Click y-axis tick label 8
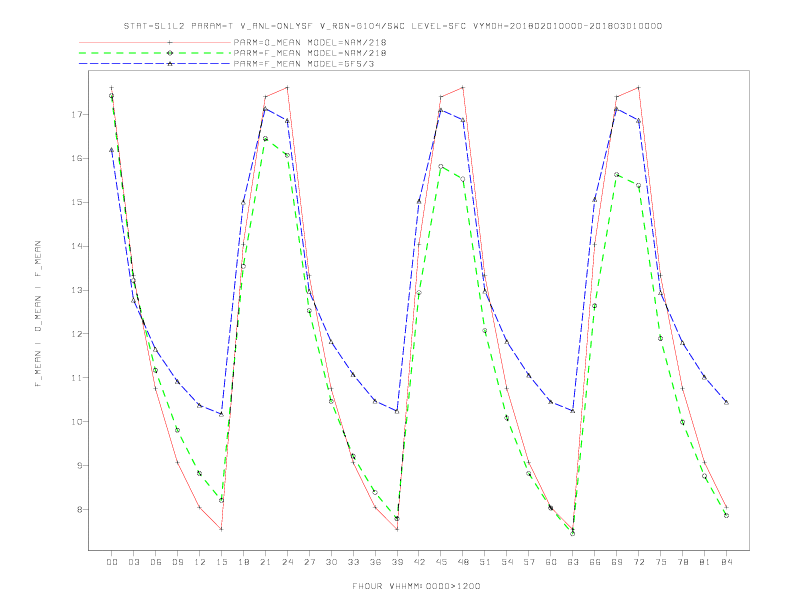Screen dimensions: 792x612 tap(78, 509)
